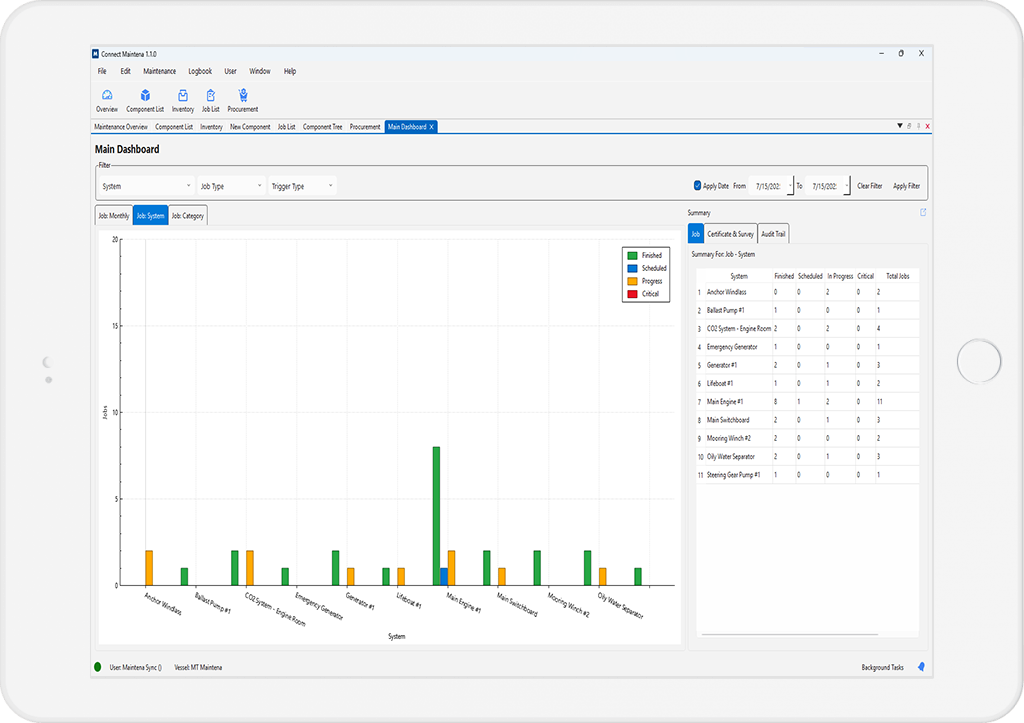1024x723 pixels.
Task: Switch to Certificate & Survey tab
Action: tap(730, 234)
